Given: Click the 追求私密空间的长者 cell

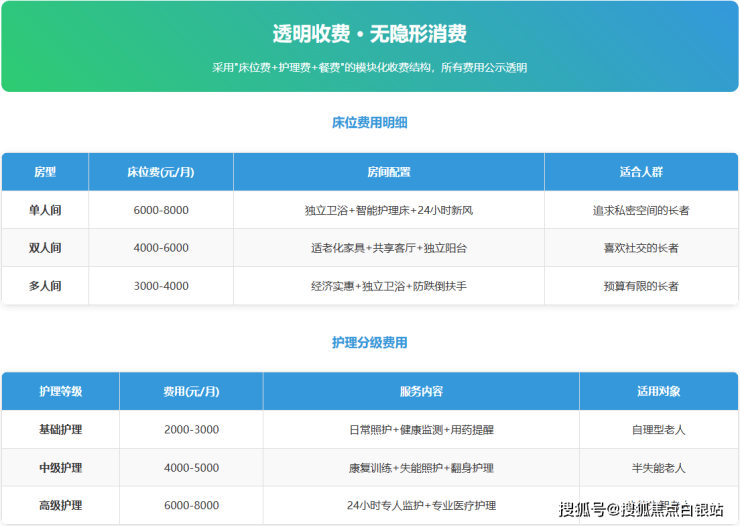Looking at the screenshot, I should (640, 210).
